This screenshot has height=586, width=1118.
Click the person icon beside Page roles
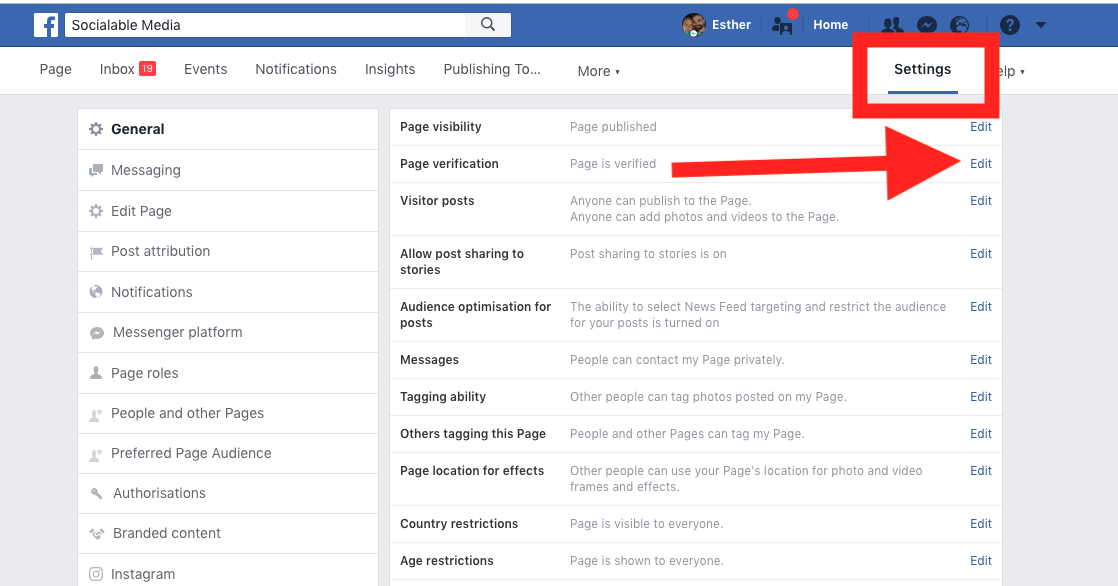pos(95,372)
